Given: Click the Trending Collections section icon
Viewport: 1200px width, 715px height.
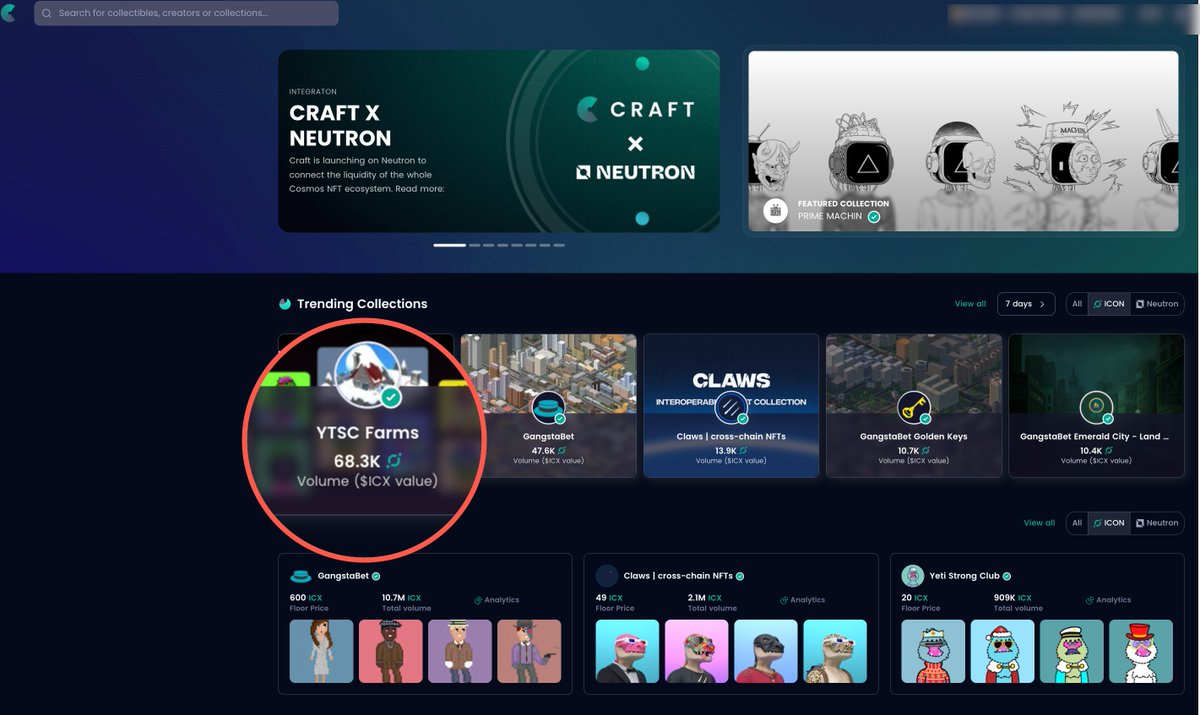Looking at the screenshot, I should 285,304.
